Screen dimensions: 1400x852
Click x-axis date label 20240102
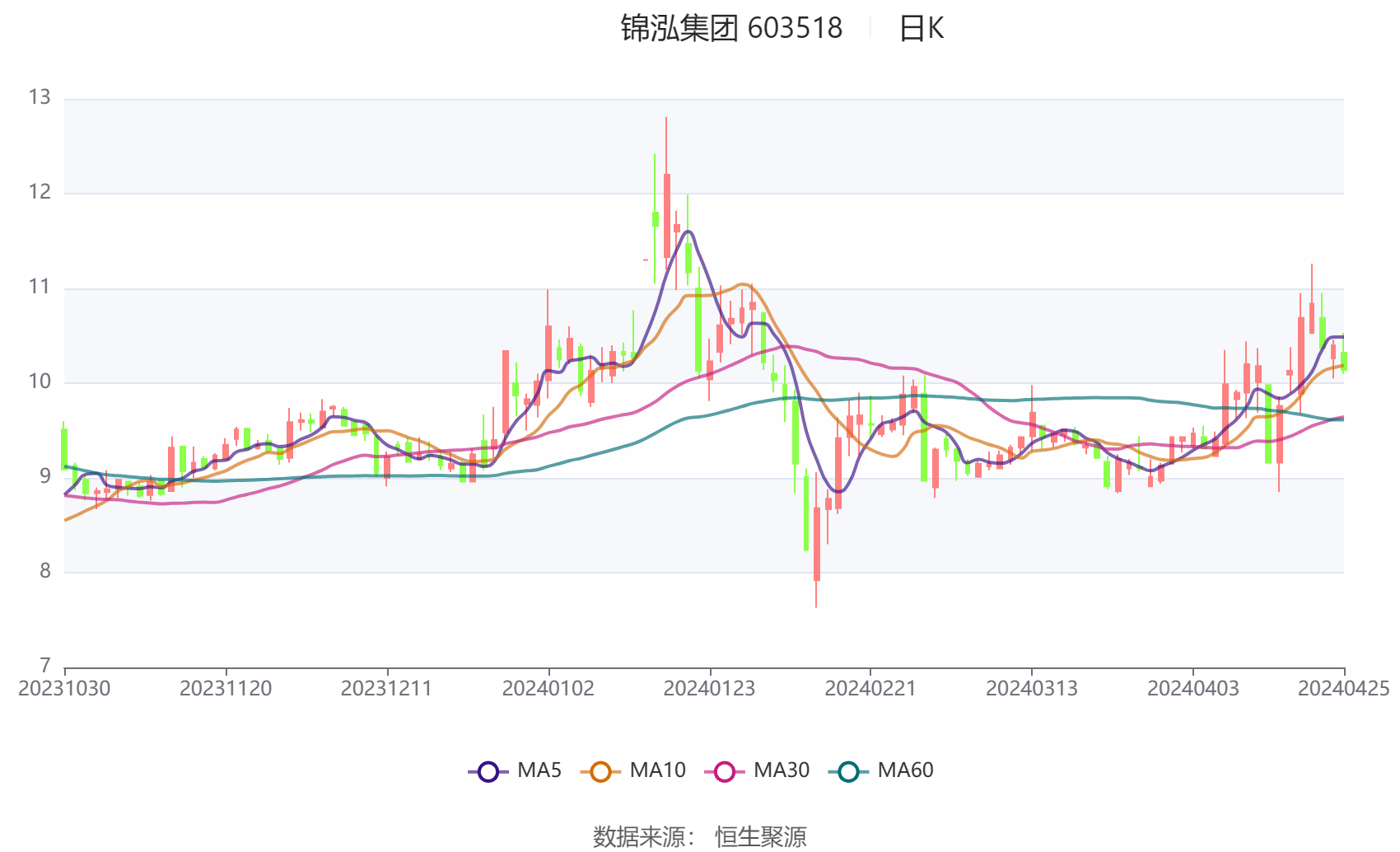[x=548, y=689]
